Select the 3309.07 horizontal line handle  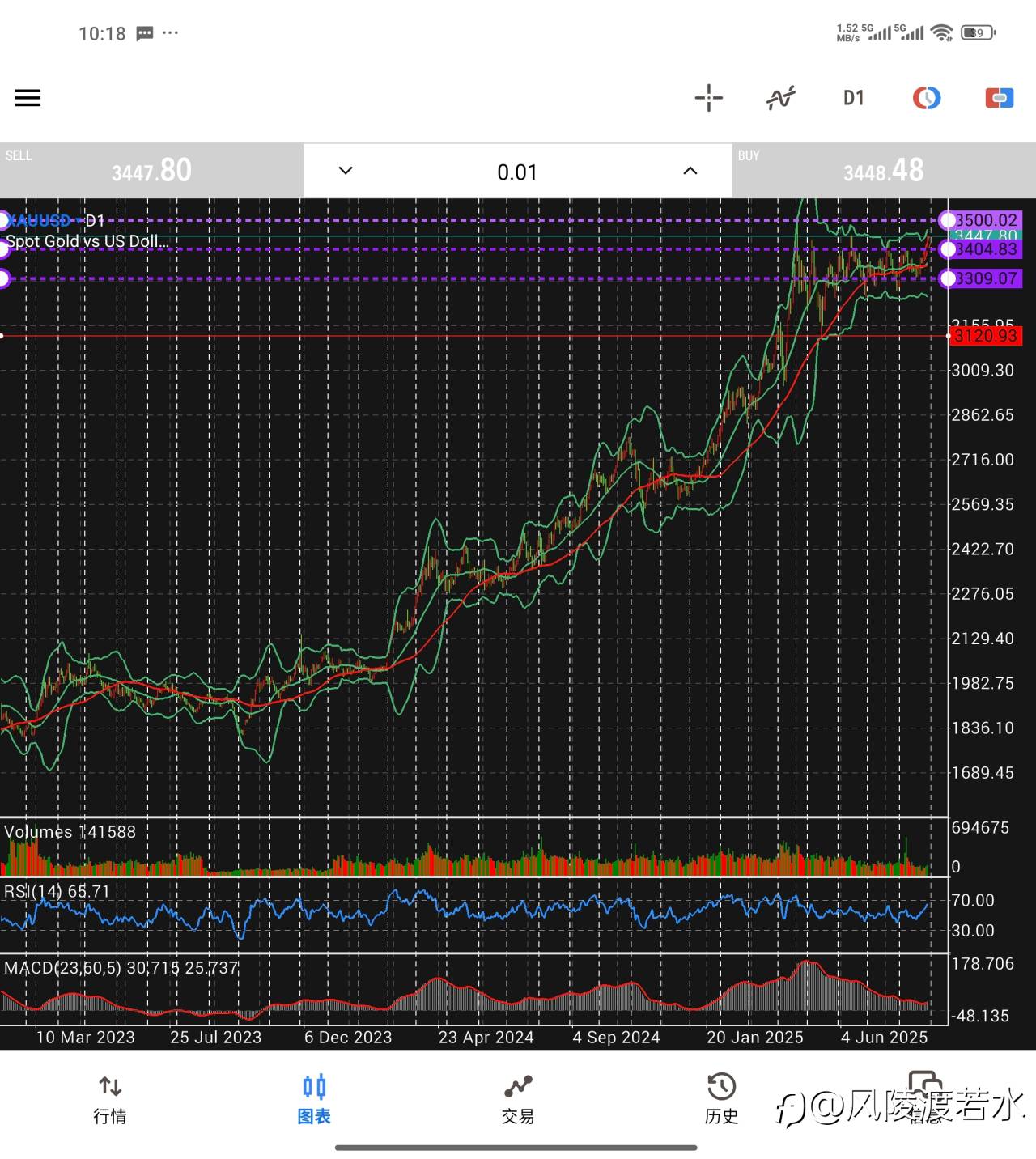click(947, 279)
